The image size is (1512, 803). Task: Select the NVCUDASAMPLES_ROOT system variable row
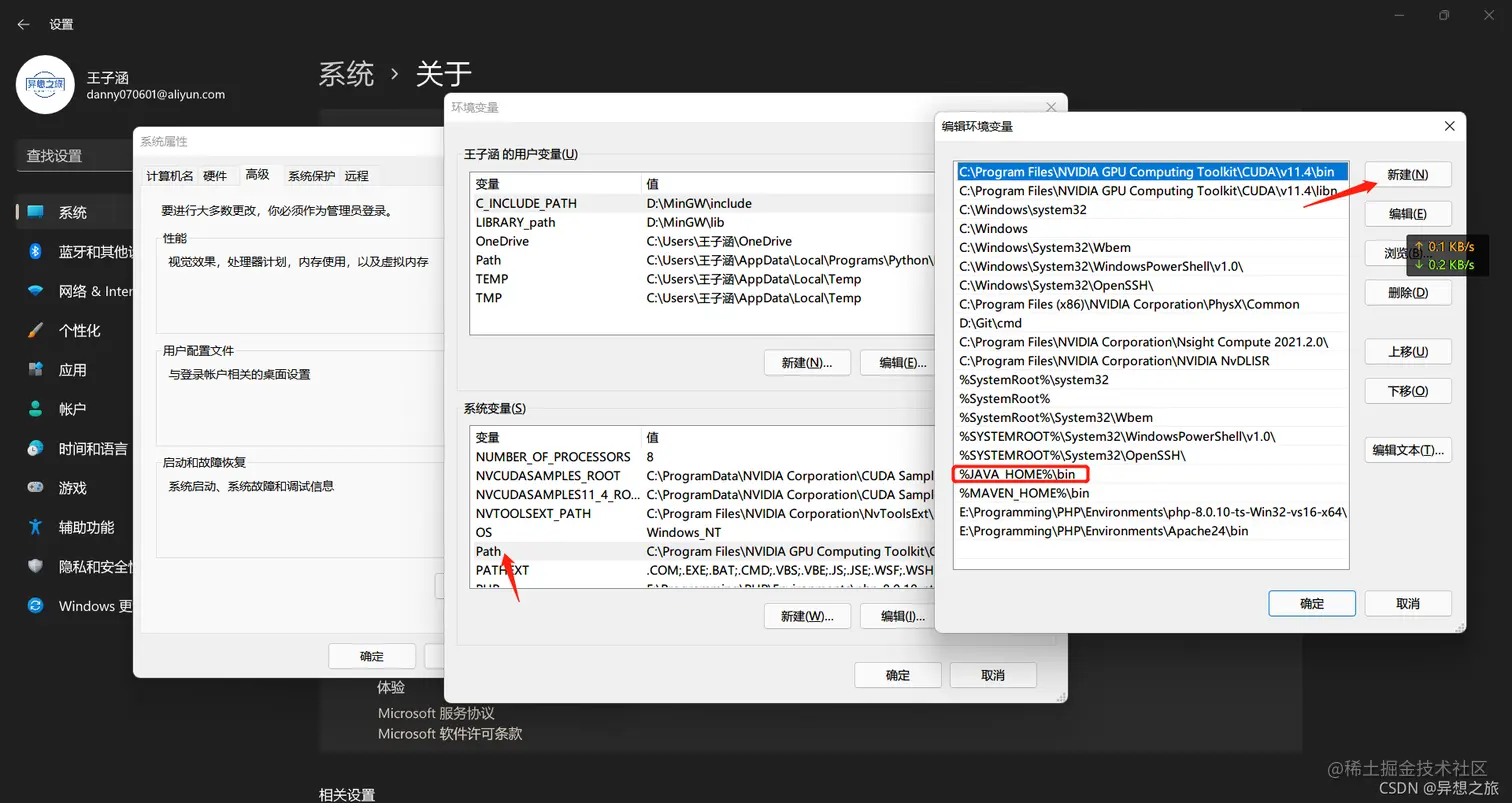pyautogui.click(x=702, y=475)
